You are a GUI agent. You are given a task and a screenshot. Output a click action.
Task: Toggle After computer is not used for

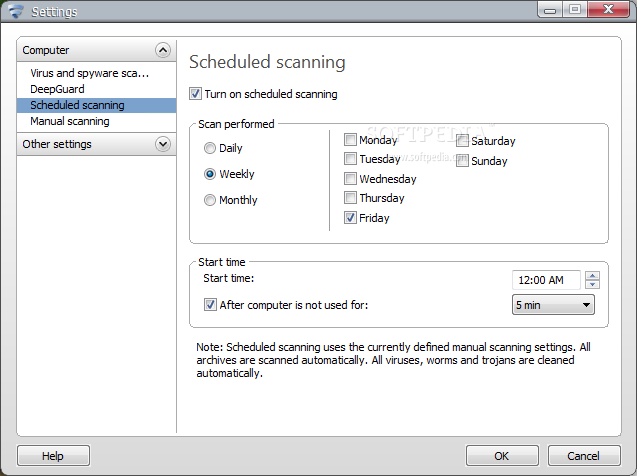tap(210, 305)
